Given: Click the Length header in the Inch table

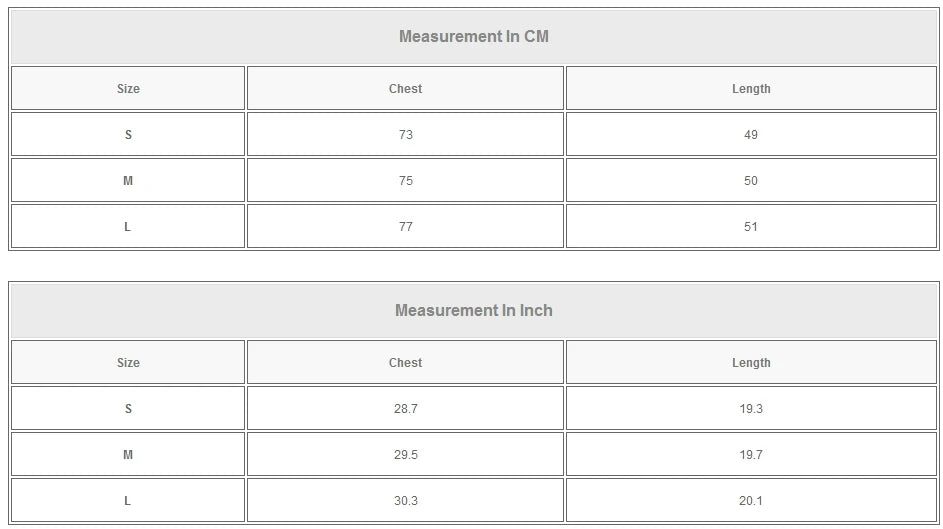Looking at the screenshot, I should 751,363.
